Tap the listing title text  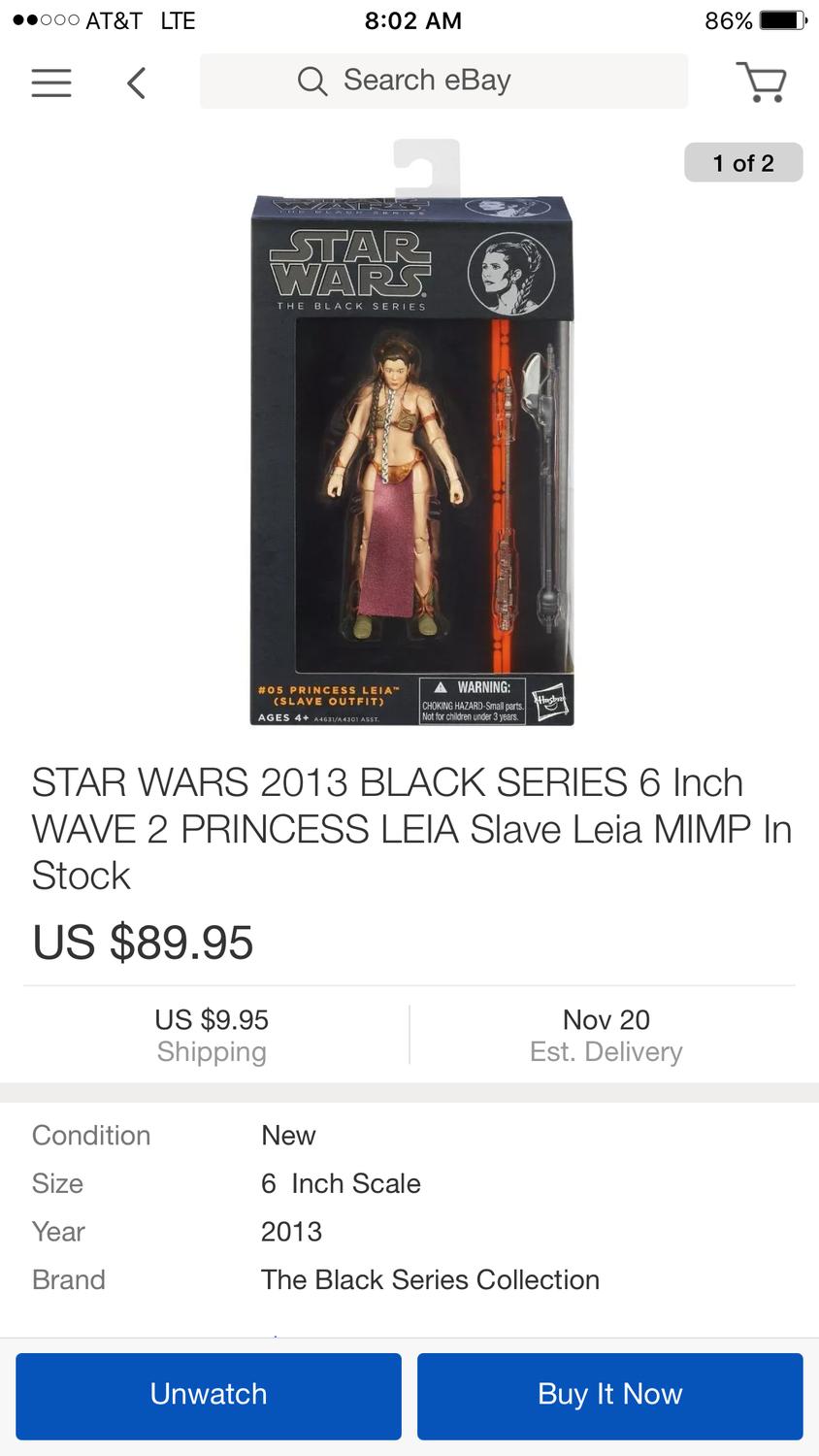tap(411, 829)
